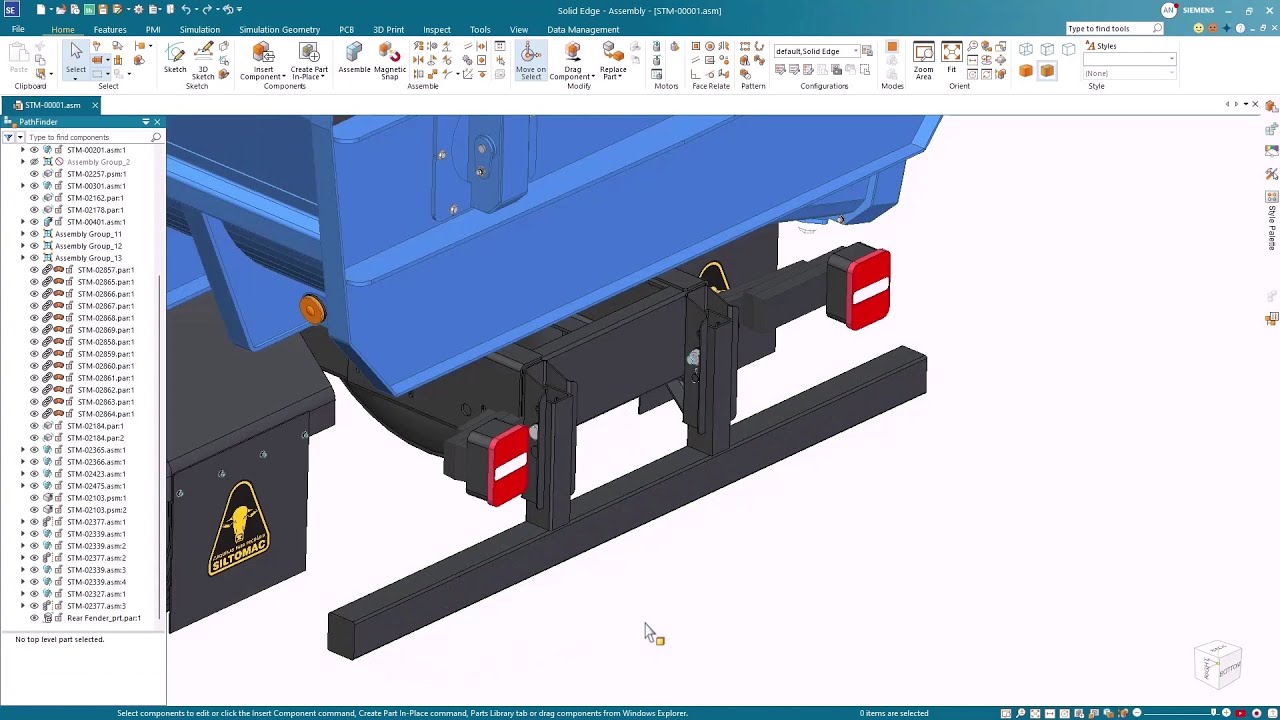This screenshot has width=1280, height=720.
Task: Click the New document icon in the title bar
Action: pyautogui.click(x=41, y=10)
